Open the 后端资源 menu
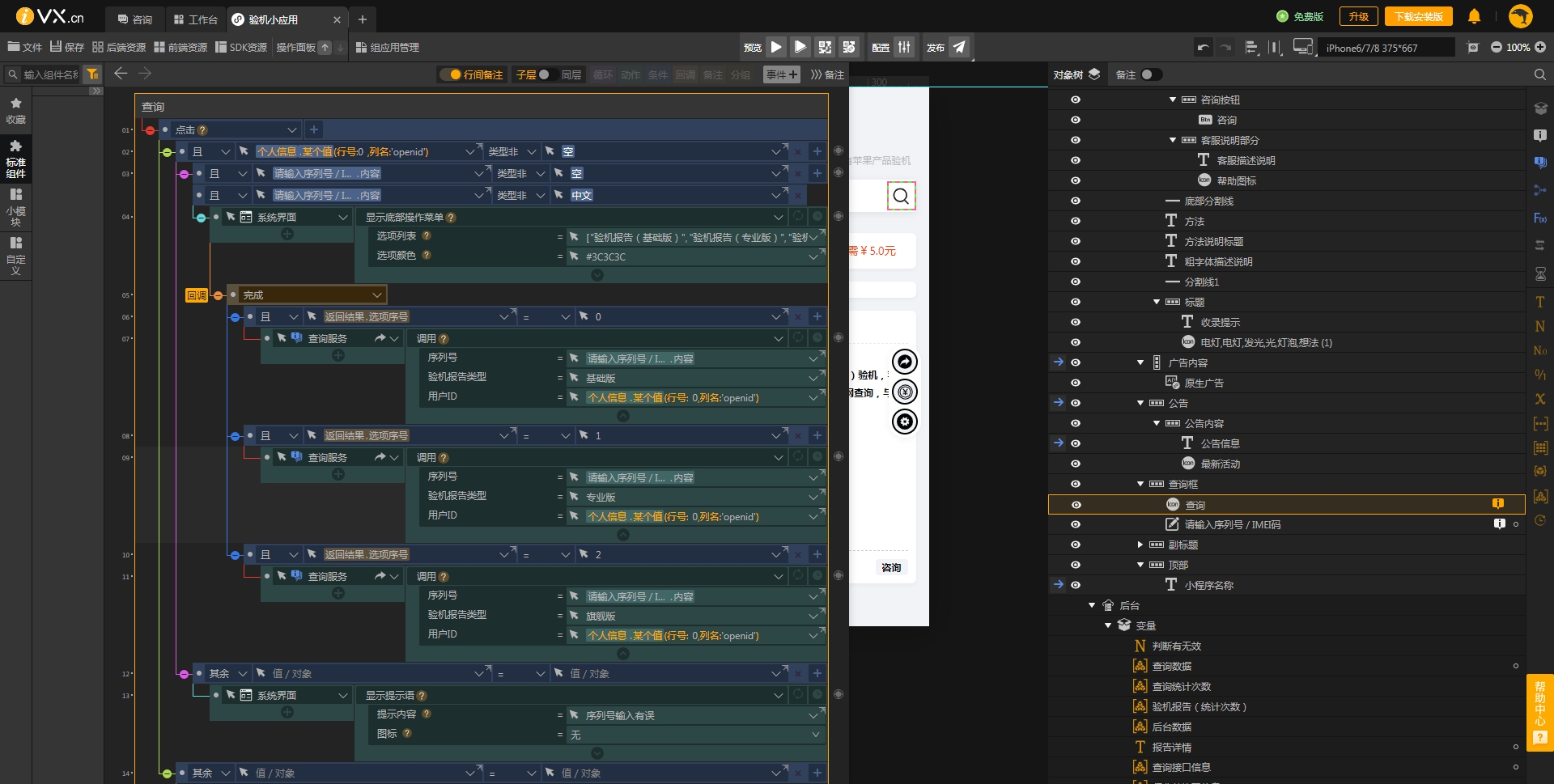 click(119, 47)
